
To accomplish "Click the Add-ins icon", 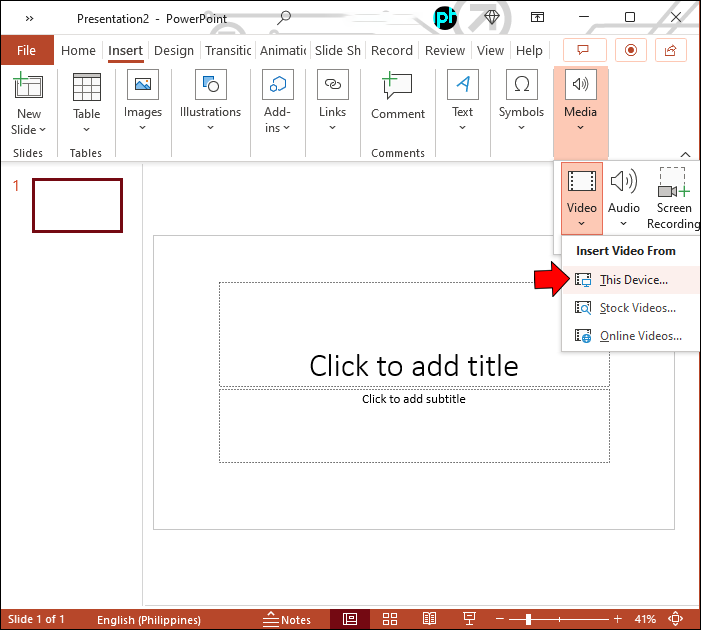I will coord(278,84).
